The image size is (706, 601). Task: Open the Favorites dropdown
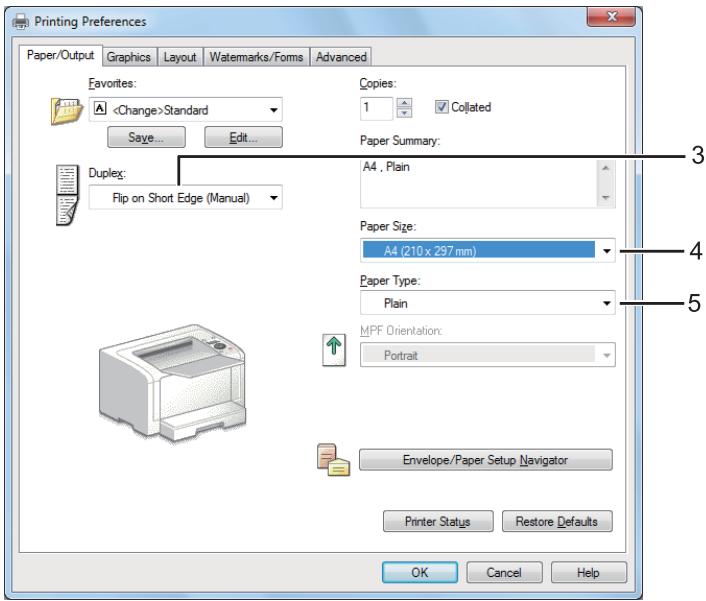(186, 110)
